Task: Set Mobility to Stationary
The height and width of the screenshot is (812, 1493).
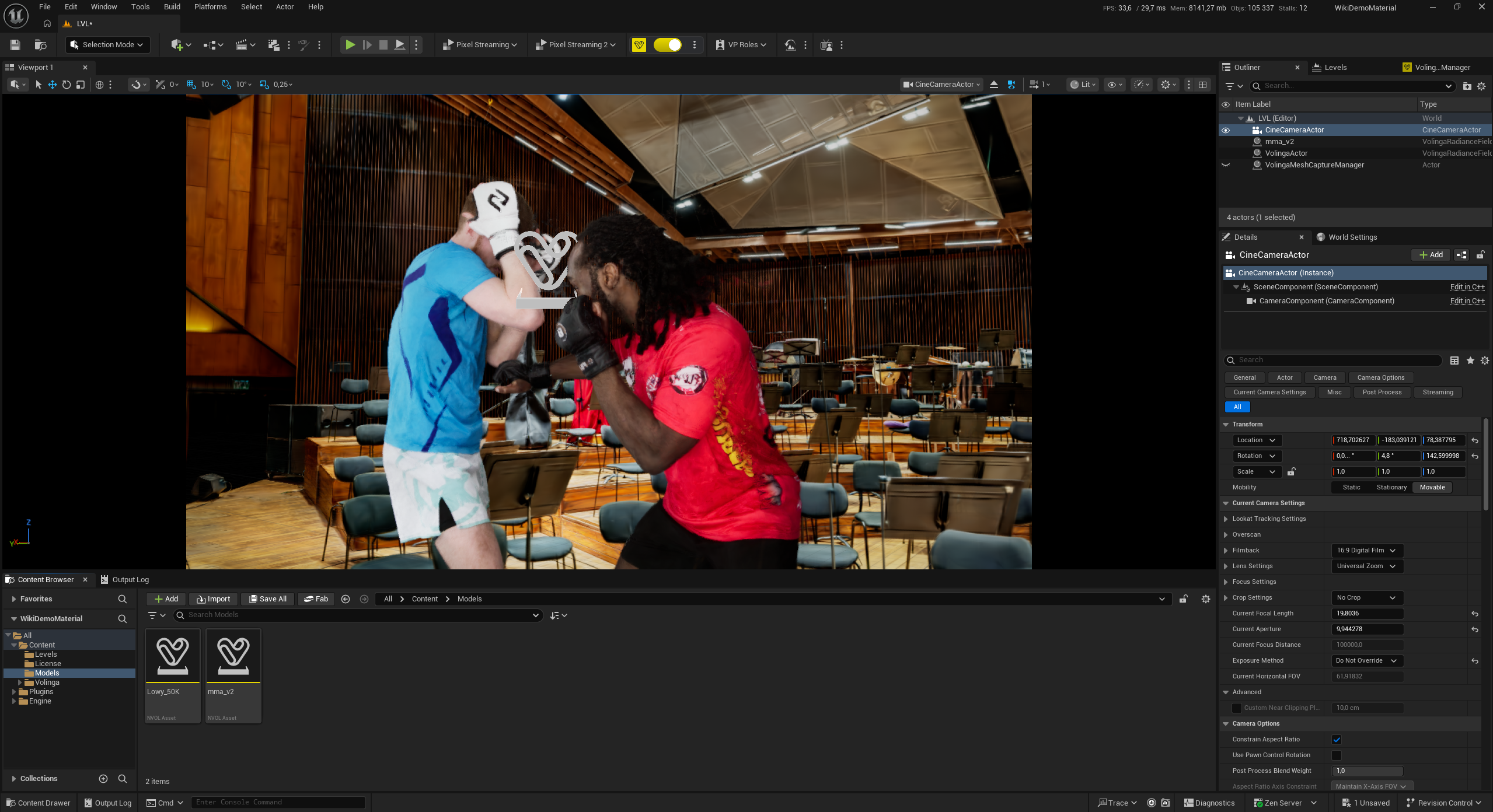Action: pyautogui.click(x=1391, y=488)
